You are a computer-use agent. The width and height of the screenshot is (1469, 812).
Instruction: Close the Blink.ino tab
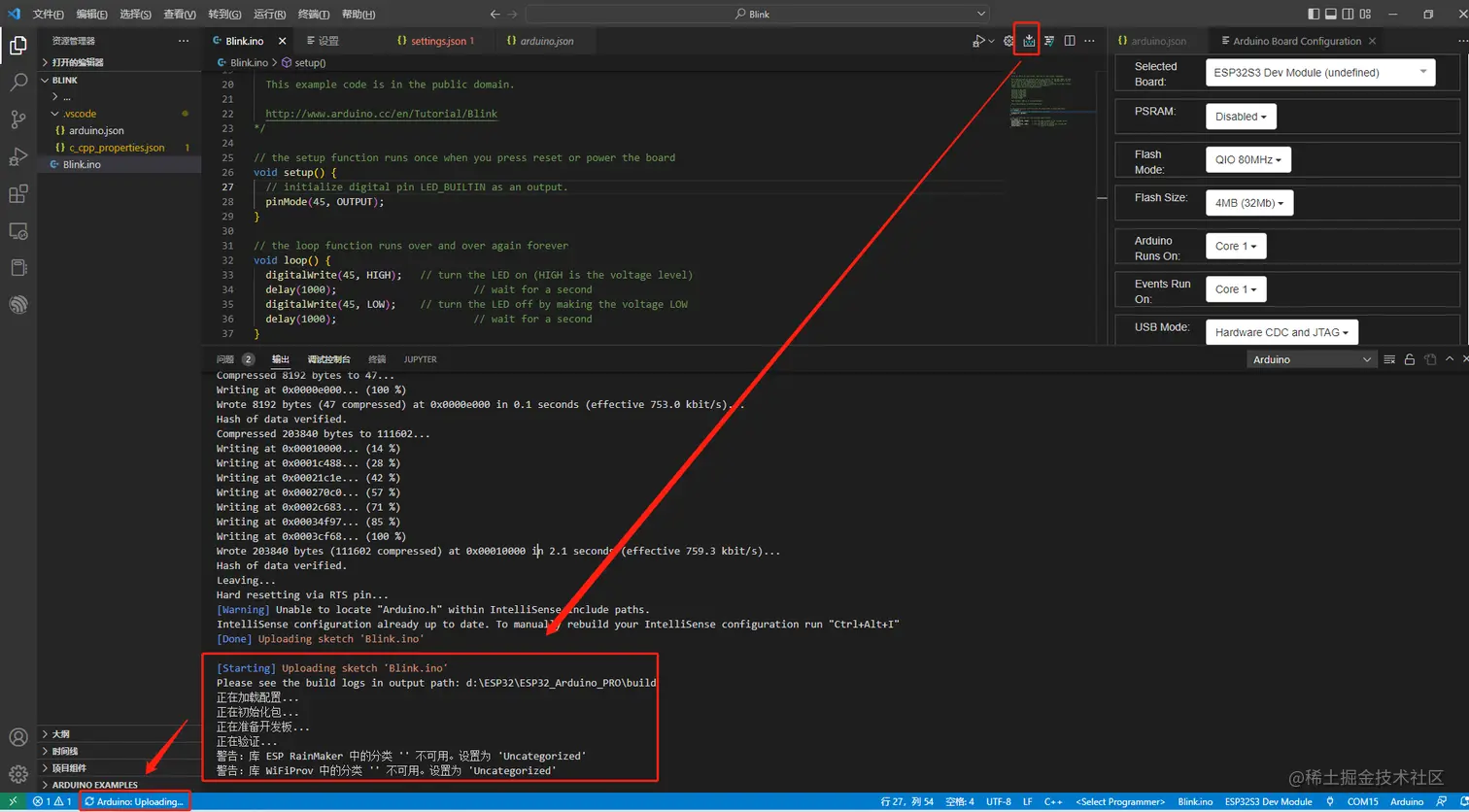pos(283,41)
